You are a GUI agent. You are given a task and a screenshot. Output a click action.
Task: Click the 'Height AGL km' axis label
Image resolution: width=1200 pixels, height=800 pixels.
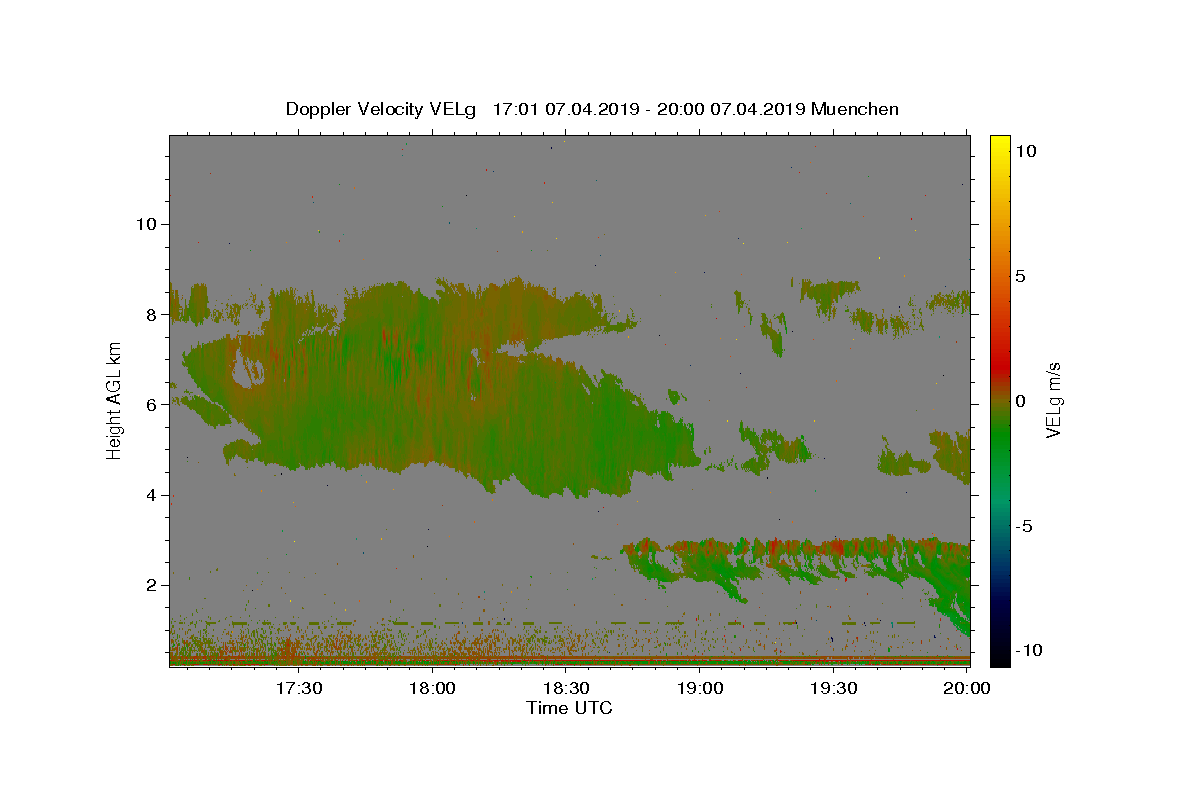point(115,400)
